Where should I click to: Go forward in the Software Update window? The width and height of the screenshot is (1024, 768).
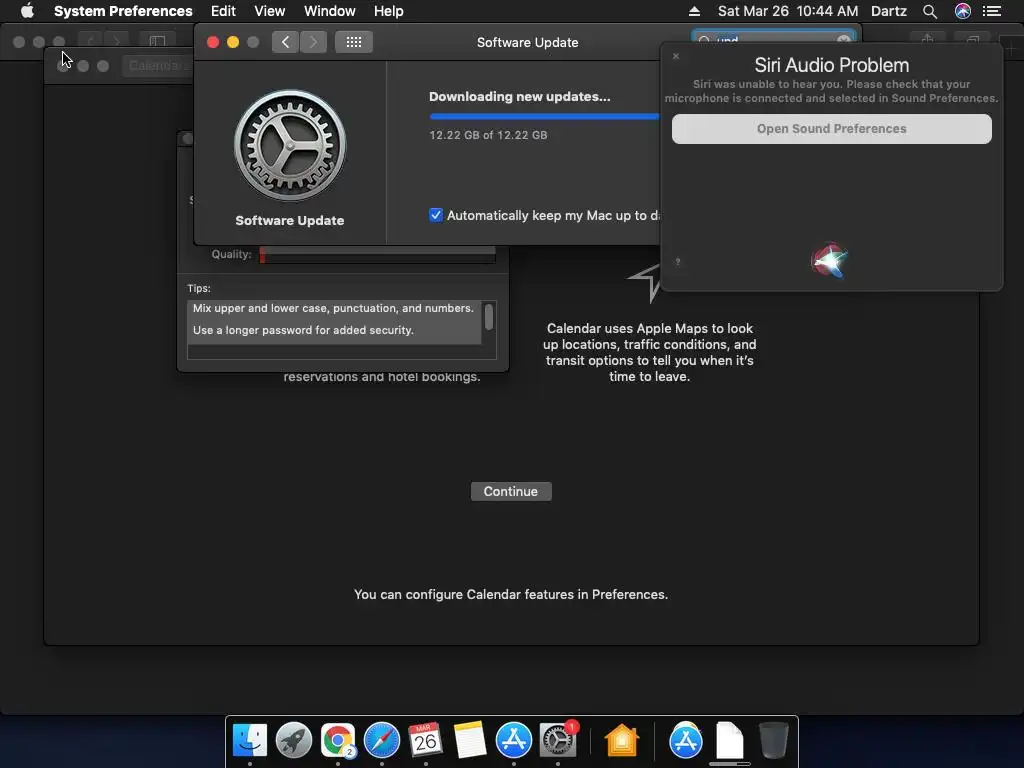pos(313,42)
